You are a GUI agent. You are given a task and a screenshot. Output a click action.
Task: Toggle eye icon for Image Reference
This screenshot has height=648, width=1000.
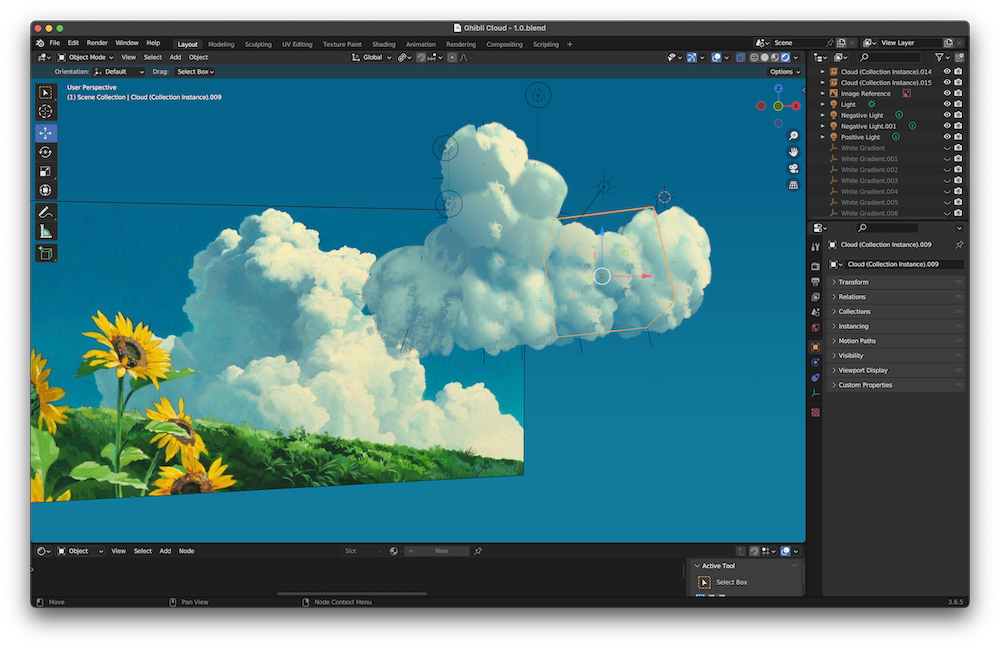click(947, 93)
